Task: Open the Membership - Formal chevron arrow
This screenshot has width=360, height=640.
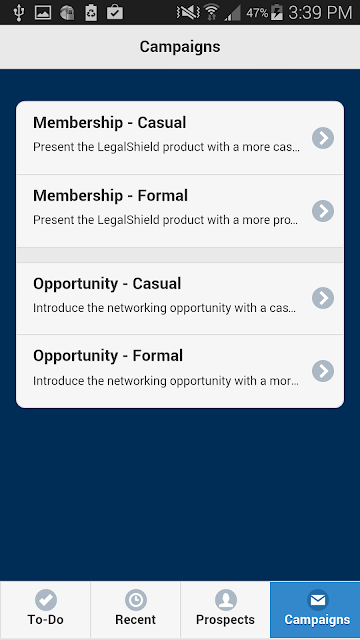Action: click(323, 211)
